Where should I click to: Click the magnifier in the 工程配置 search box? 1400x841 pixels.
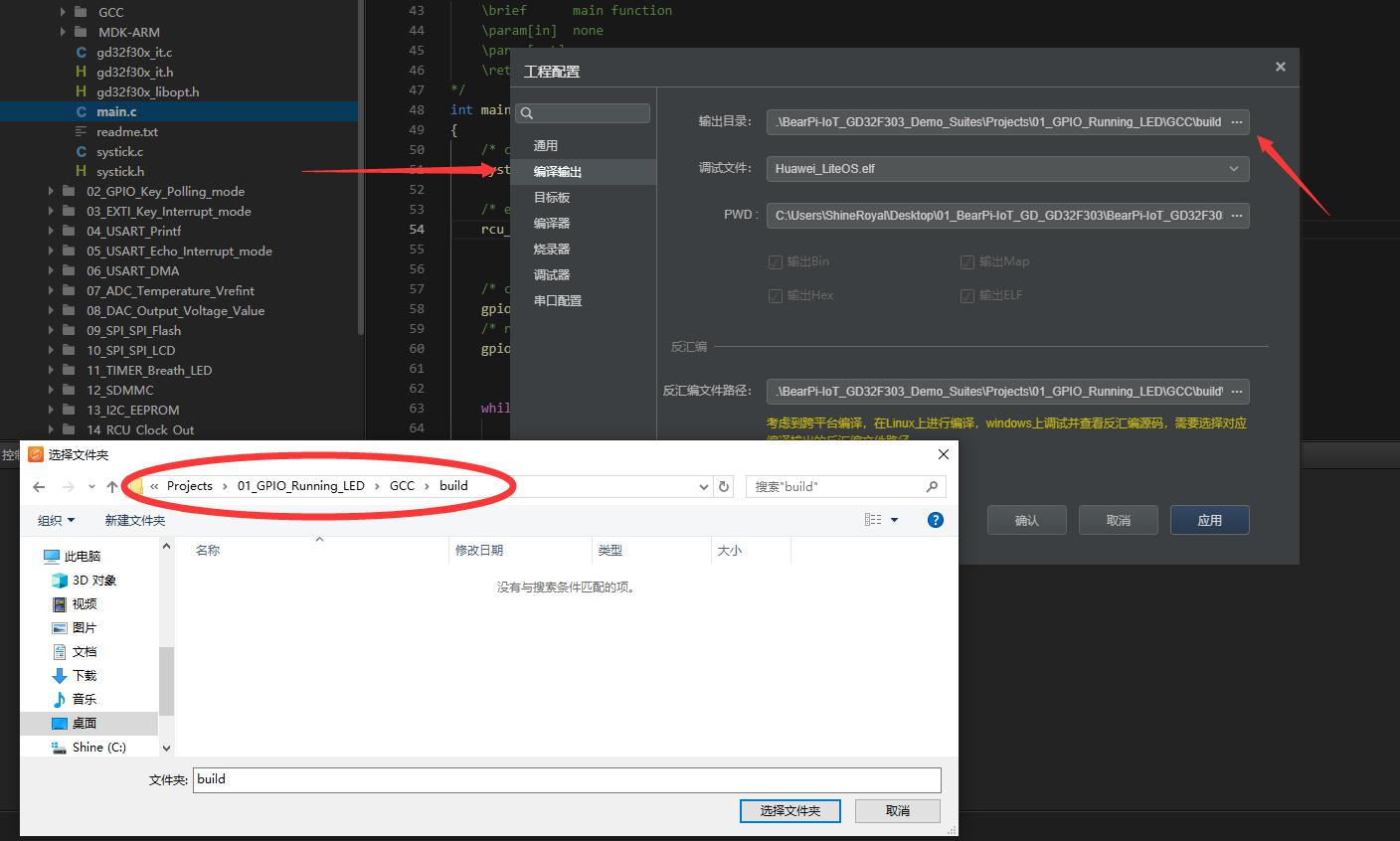[526, 113]
